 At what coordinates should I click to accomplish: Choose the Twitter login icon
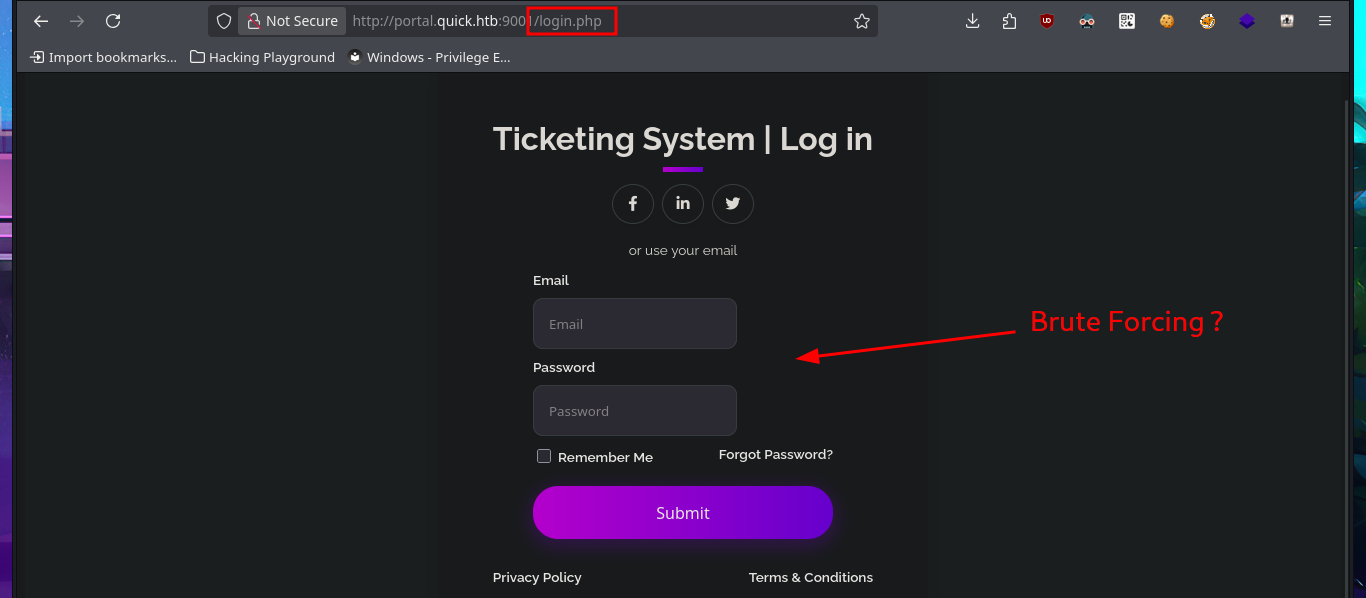click(733, 204)
